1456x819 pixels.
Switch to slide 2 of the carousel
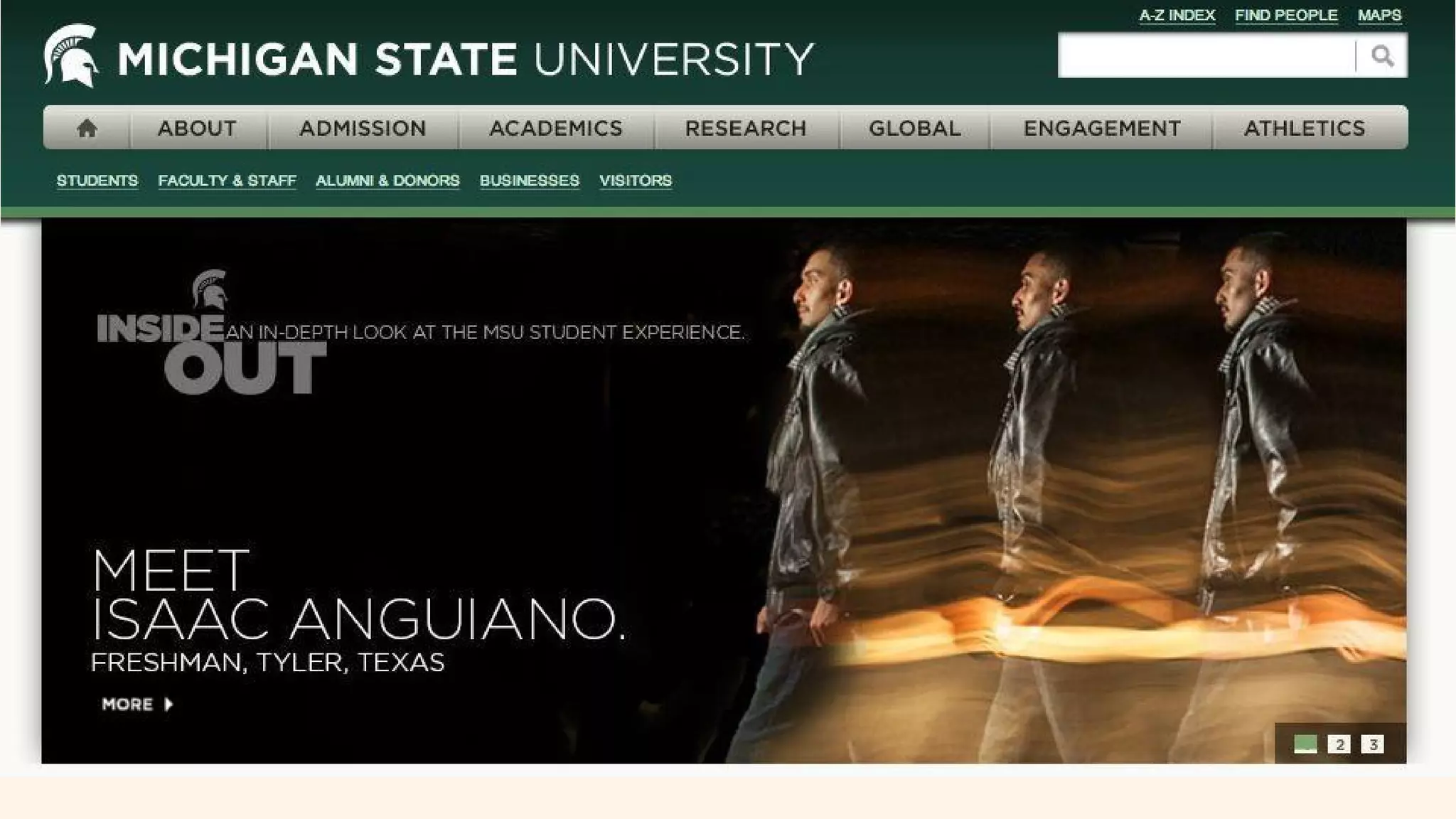pyautogui.click(x=1339, y=744)
